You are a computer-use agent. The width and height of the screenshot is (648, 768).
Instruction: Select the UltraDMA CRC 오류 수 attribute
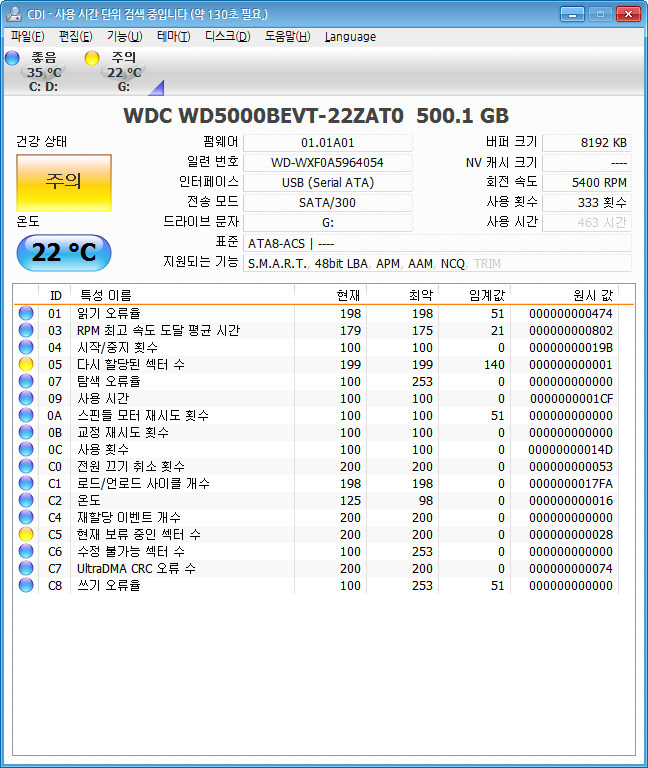136,569
